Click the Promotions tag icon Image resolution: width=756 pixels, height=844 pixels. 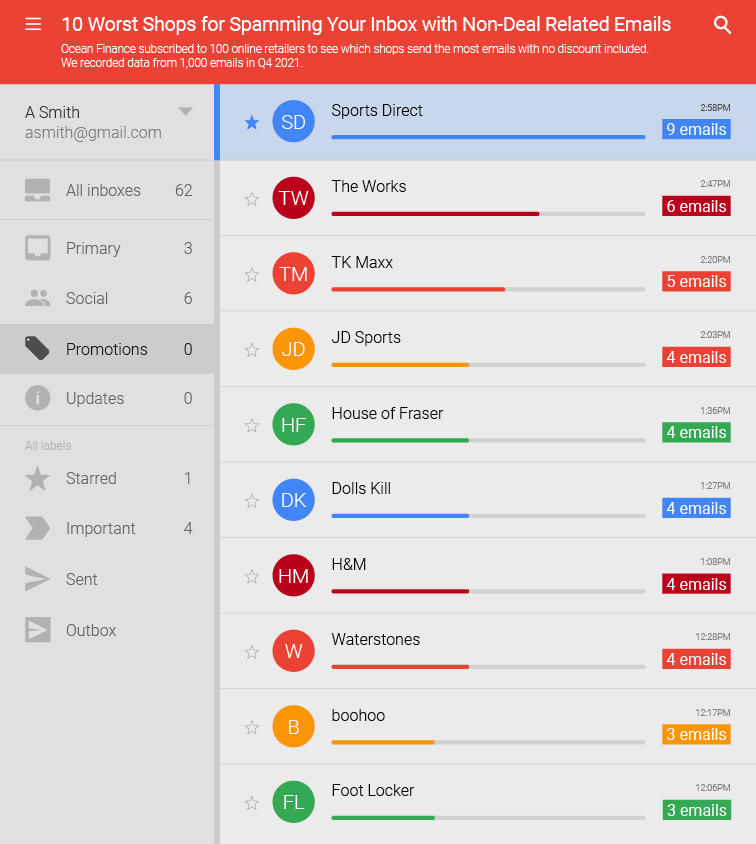pyautogui.click(x=37, y=348)
